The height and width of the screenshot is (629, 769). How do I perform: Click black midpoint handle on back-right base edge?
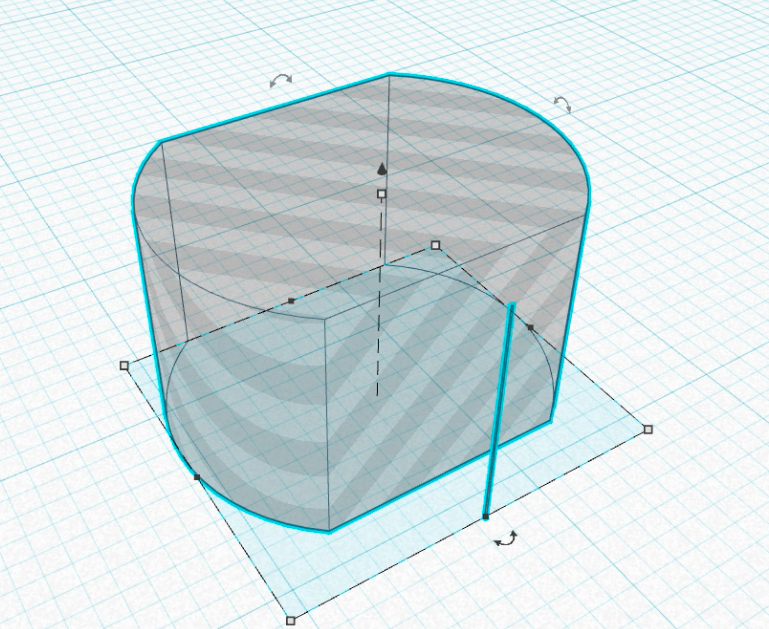530,327
